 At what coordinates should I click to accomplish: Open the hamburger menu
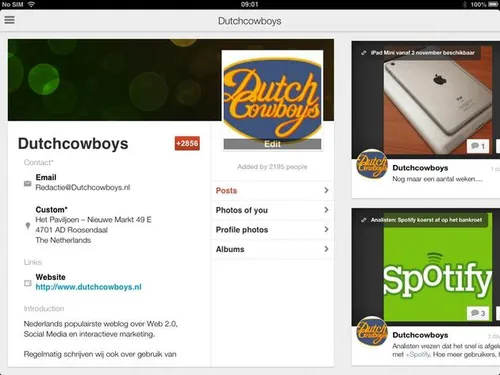(9, 20)
